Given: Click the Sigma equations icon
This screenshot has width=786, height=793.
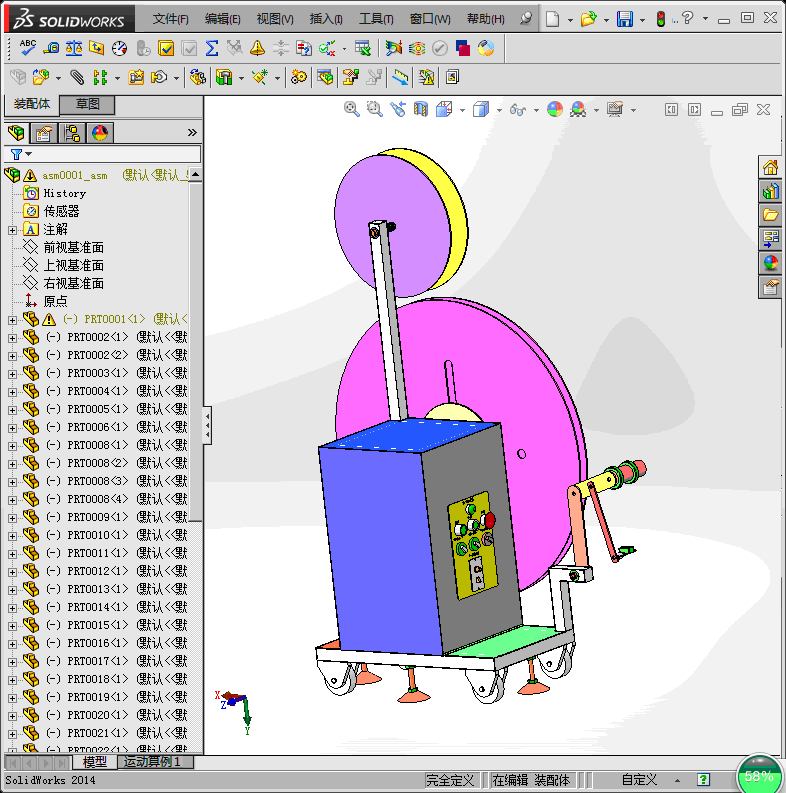Looking at the screenshot, I should 212,48.
